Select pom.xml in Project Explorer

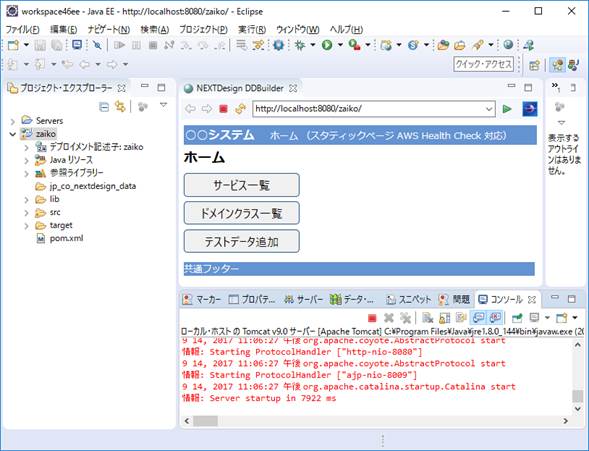[66, 238]
